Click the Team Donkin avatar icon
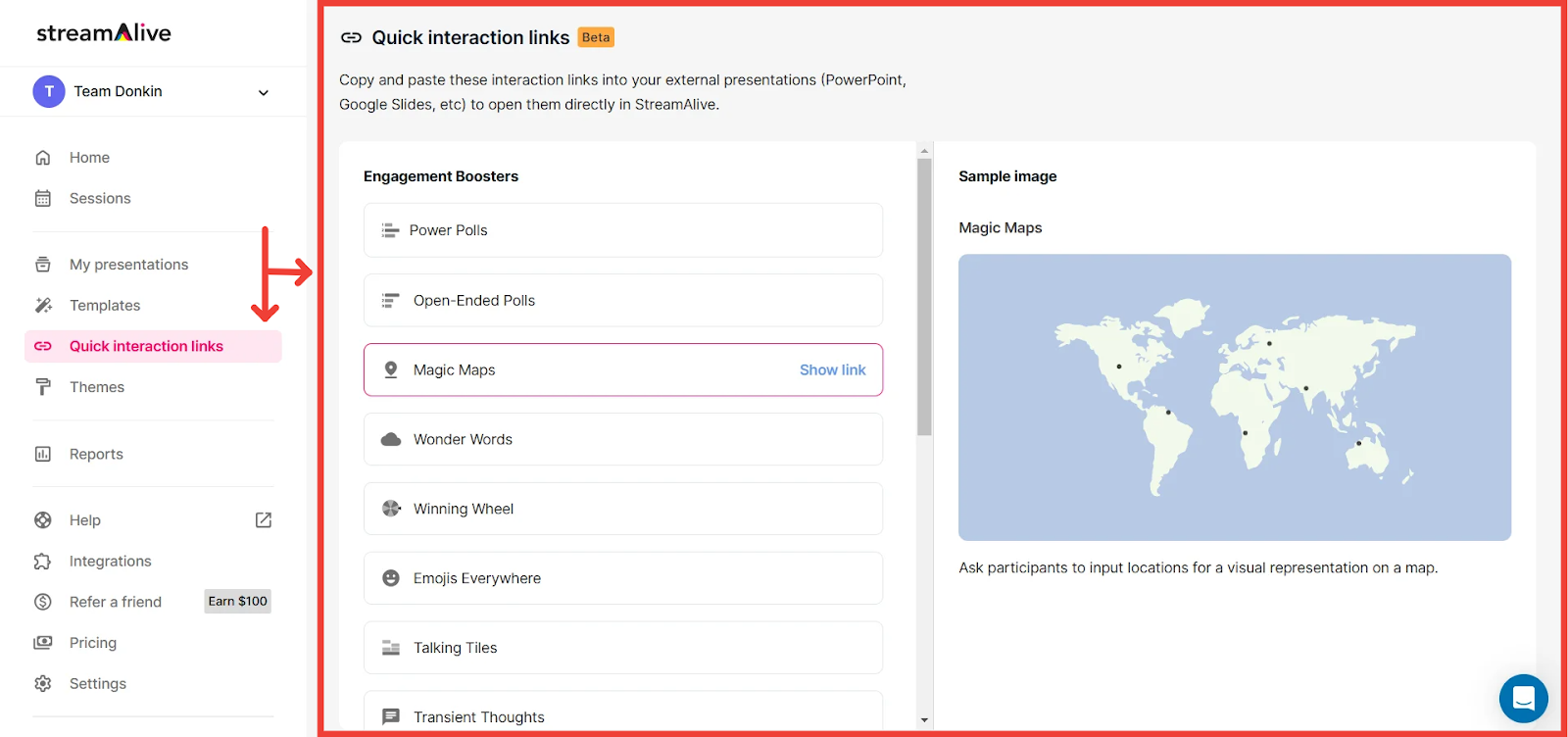Viewport: 1568px width, 737px height. [49, 91]
